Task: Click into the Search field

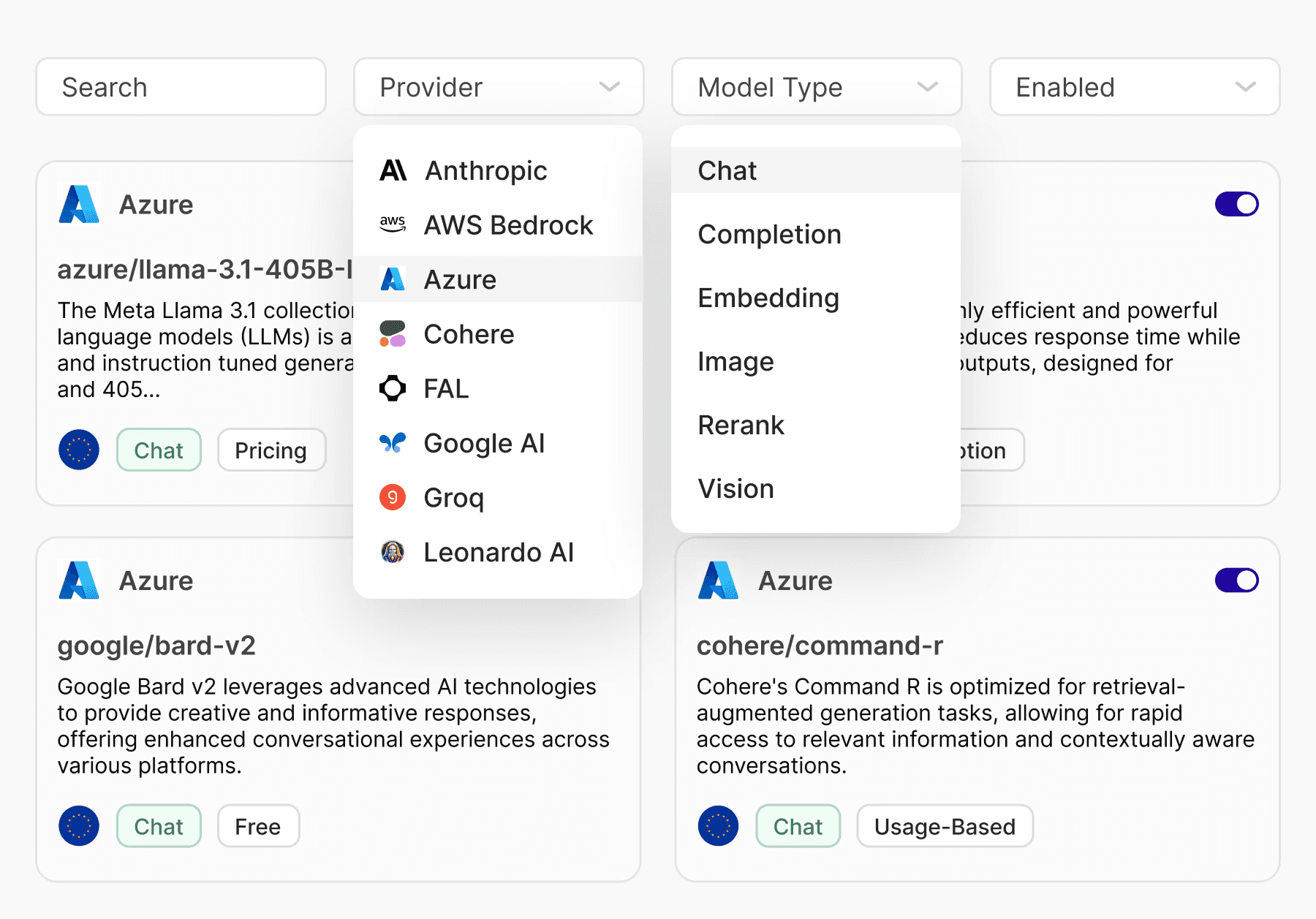Action: point(181,87)
